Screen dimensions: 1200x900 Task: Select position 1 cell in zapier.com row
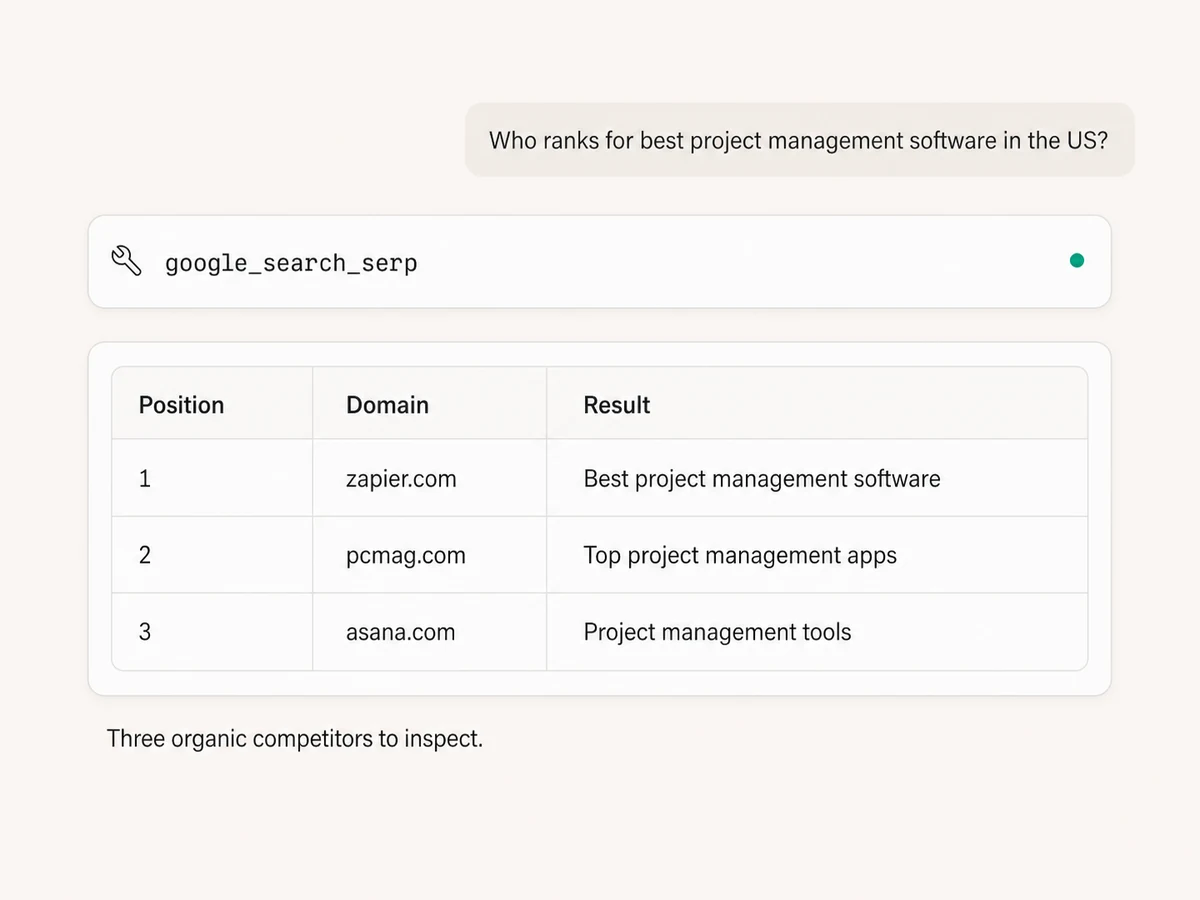tap(212, 478)
